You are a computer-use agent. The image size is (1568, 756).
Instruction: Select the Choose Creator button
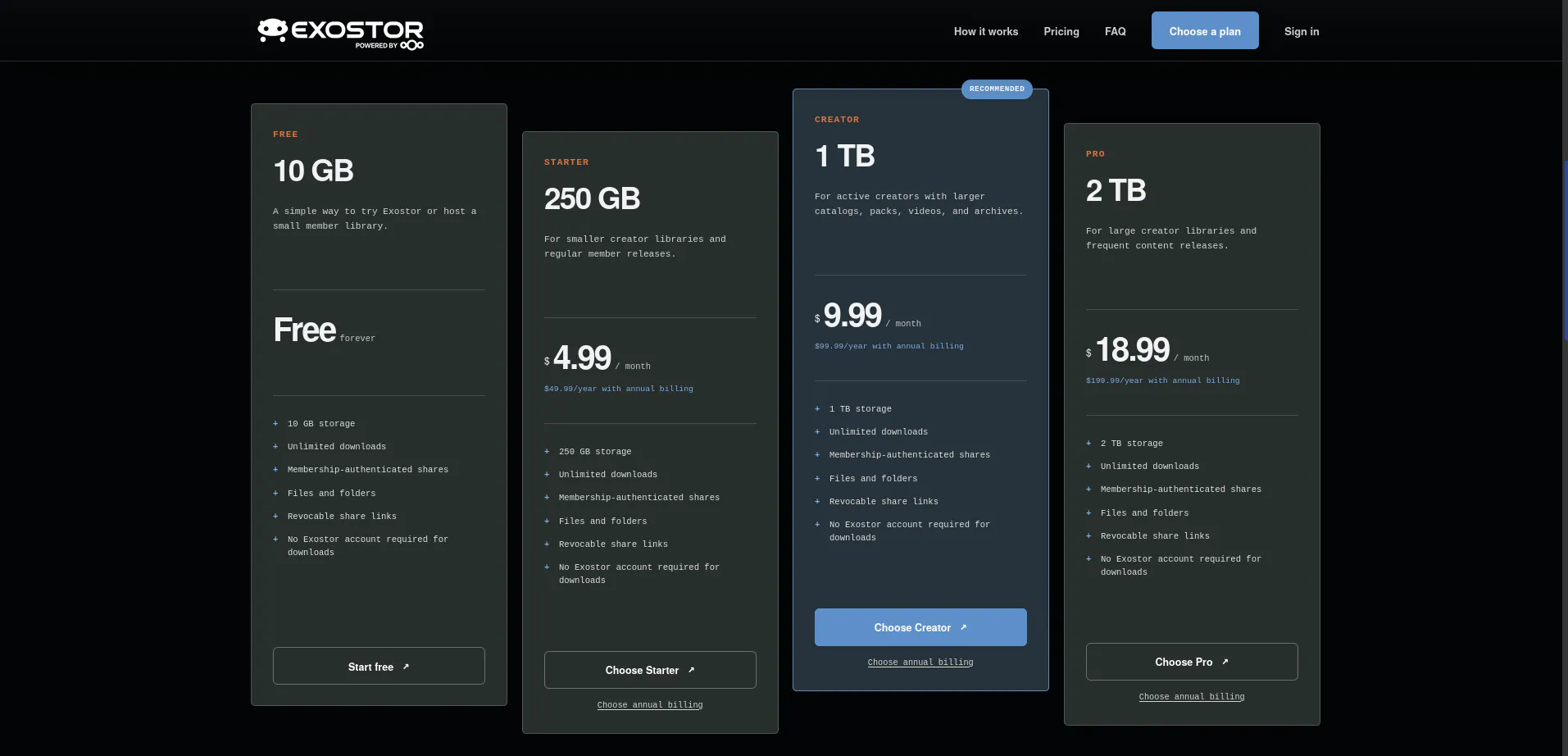(x=920, y=627)
